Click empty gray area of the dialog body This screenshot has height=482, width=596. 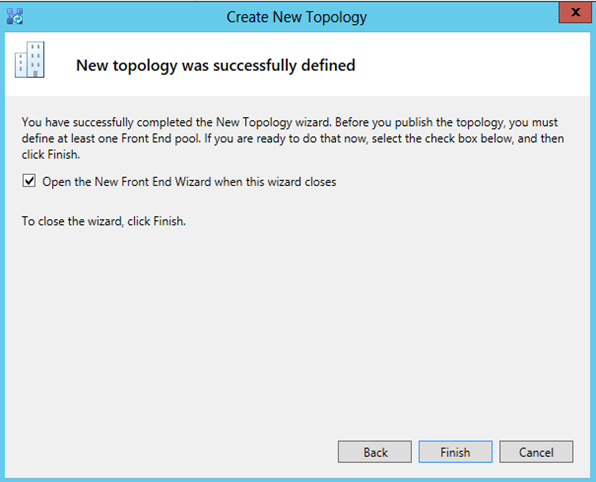(296, 323)
